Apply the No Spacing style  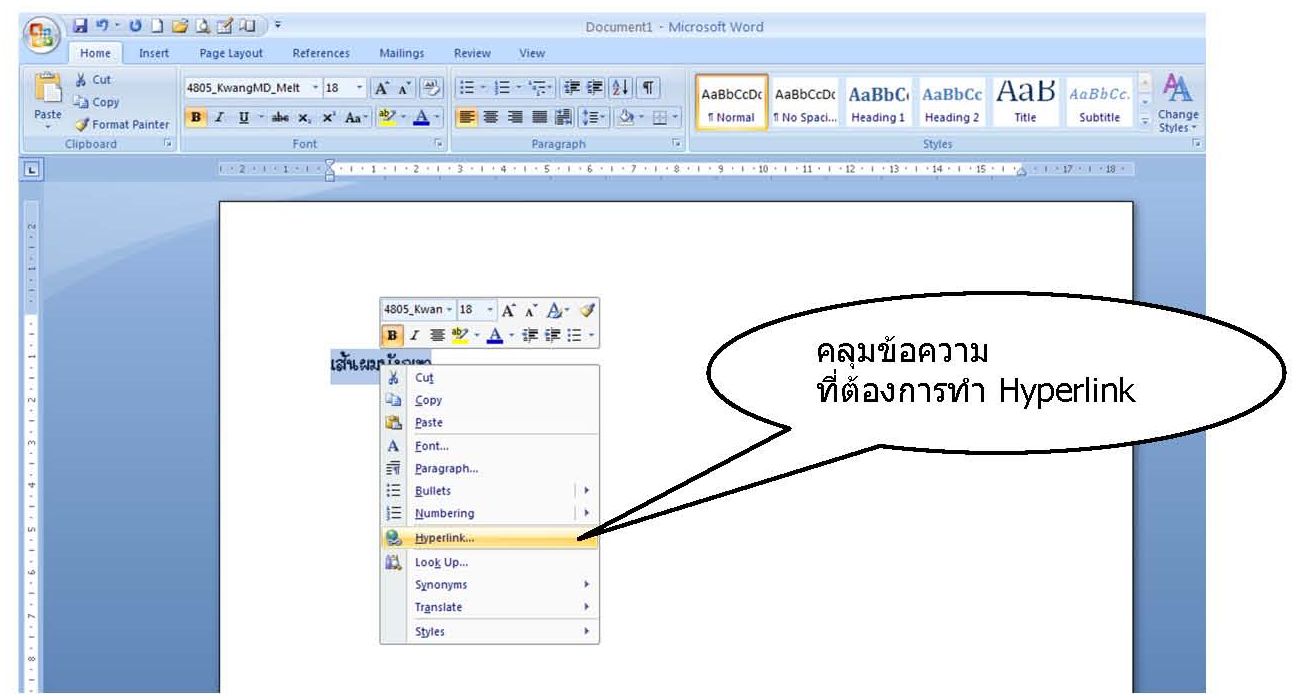click(x=804, y=103)
